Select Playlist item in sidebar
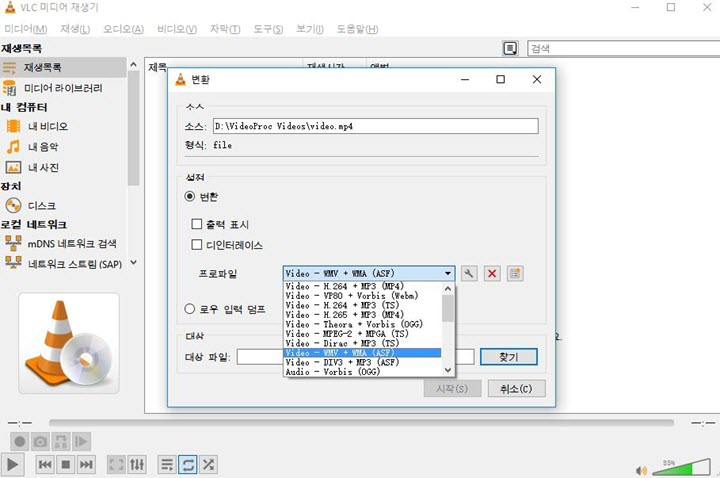This screenshot has width=720, height=478. [x=63, y=67]
